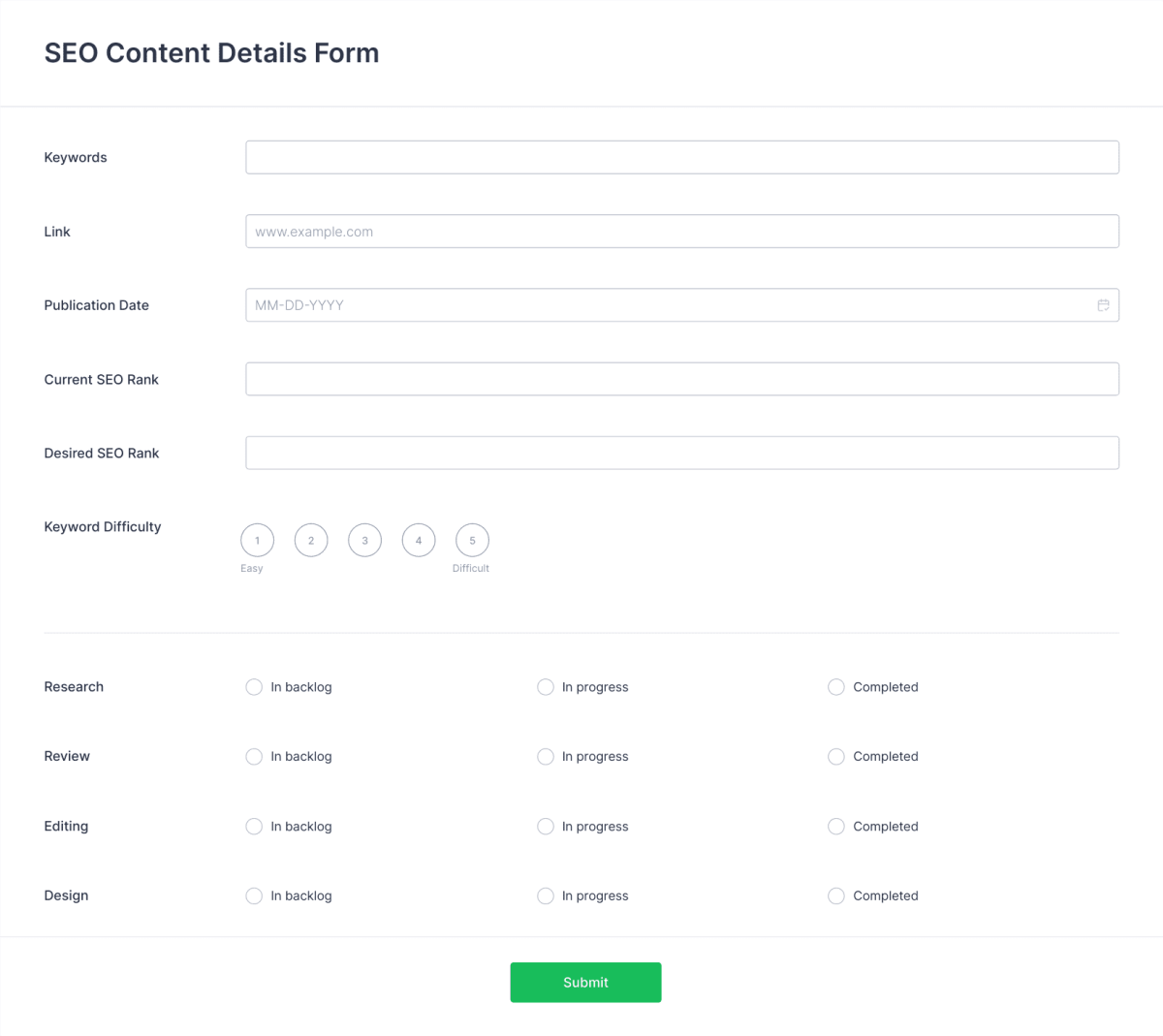The image size is (1163, 1036).
Task: Set Review status to Completed
Action: 835,756
